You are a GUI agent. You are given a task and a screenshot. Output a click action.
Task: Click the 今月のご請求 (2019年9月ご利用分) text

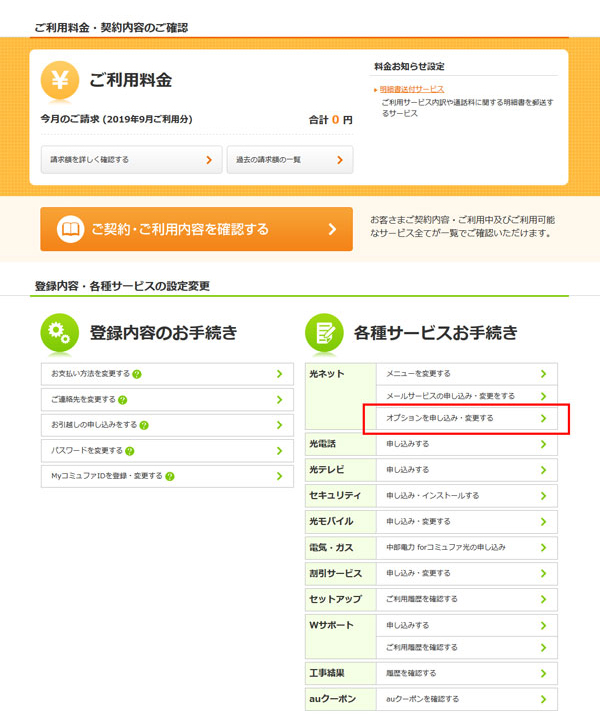point(117,119)
